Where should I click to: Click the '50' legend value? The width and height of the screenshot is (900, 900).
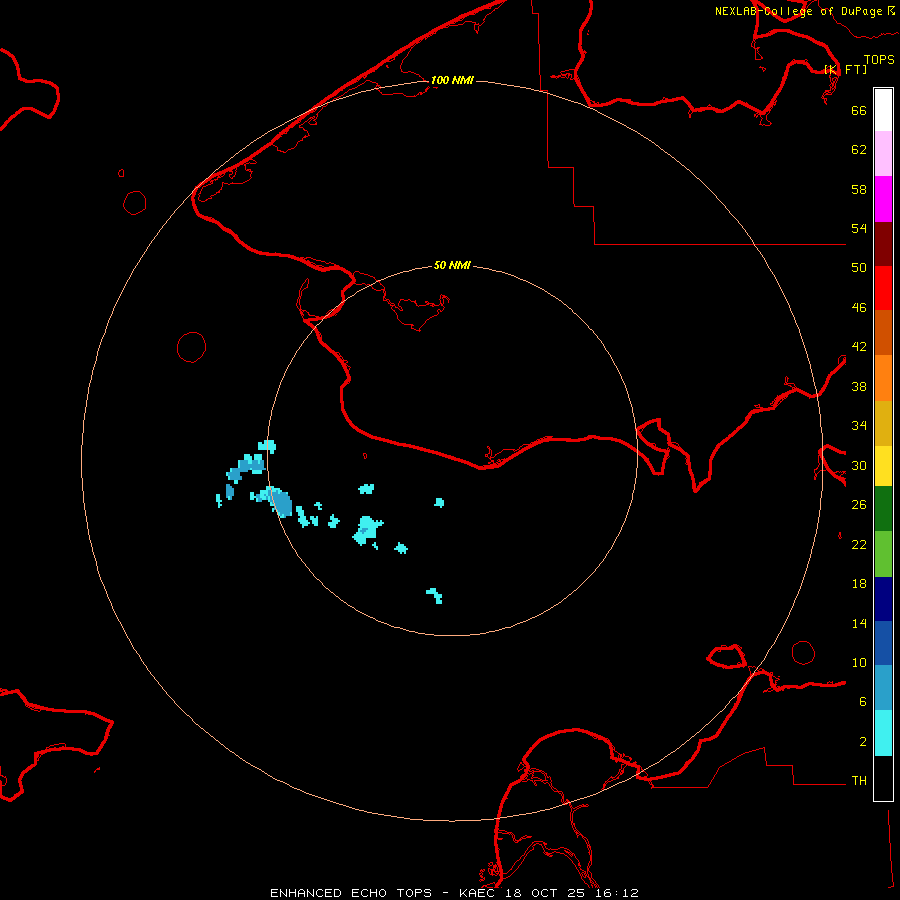click(859, 268)
